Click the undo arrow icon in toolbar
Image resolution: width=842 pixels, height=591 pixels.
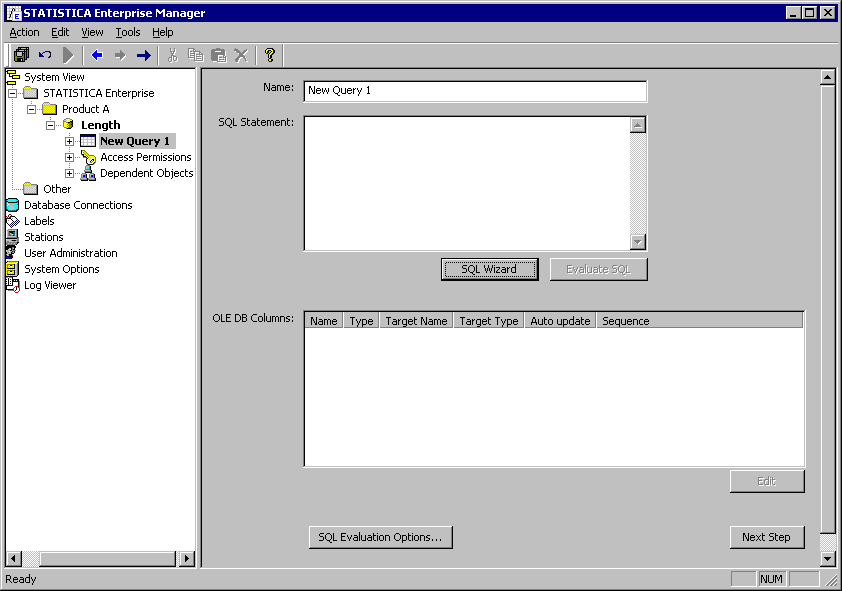point(45,55)
